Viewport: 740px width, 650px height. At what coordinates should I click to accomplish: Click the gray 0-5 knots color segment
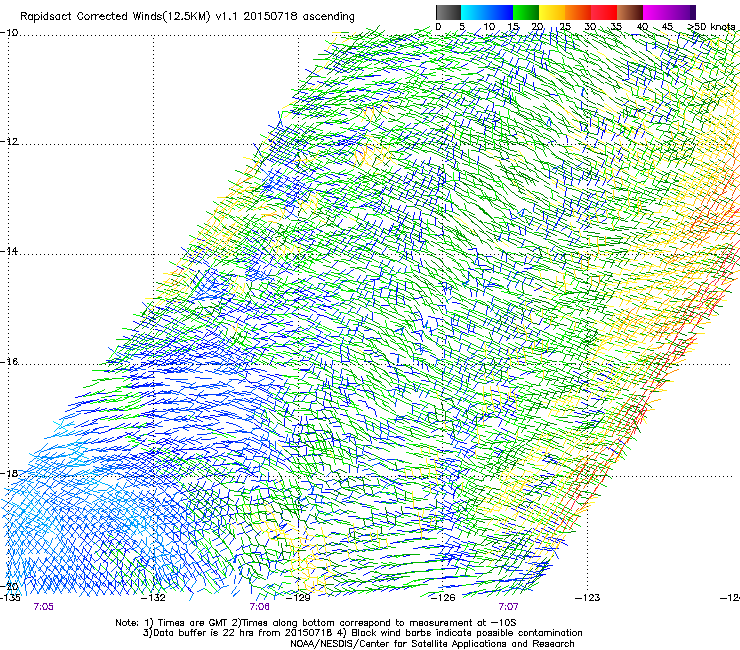[x=448, y=12]
